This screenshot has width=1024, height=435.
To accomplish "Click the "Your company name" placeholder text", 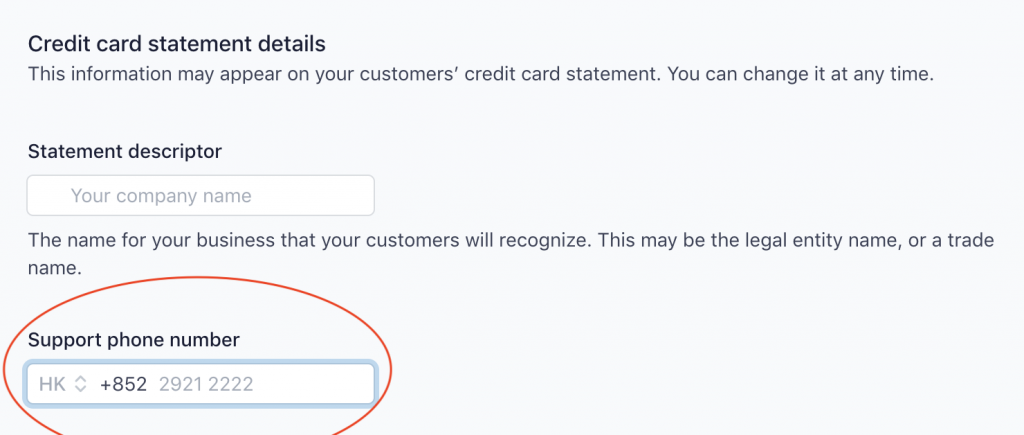I will click(x=161, y=196).
